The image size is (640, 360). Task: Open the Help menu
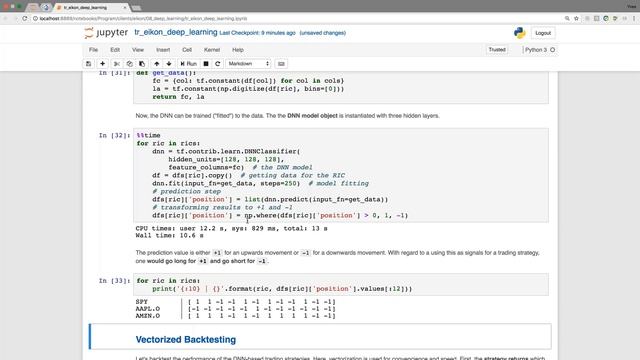(x=238, y=50)
